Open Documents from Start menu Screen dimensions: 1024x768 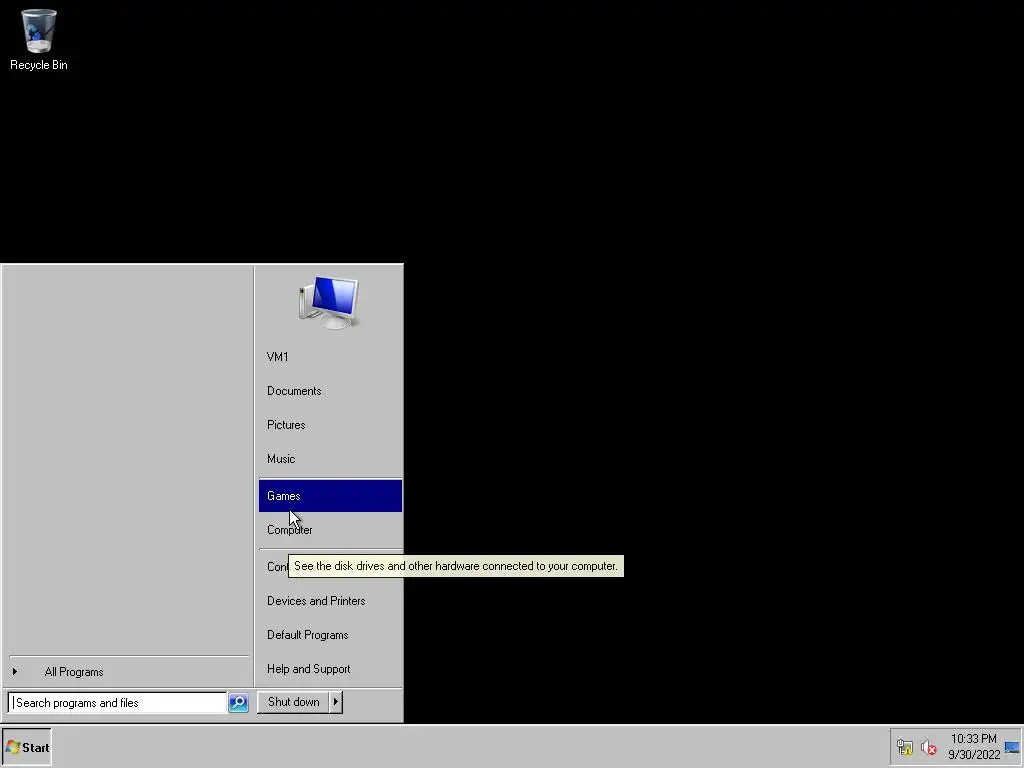point(330,391)
